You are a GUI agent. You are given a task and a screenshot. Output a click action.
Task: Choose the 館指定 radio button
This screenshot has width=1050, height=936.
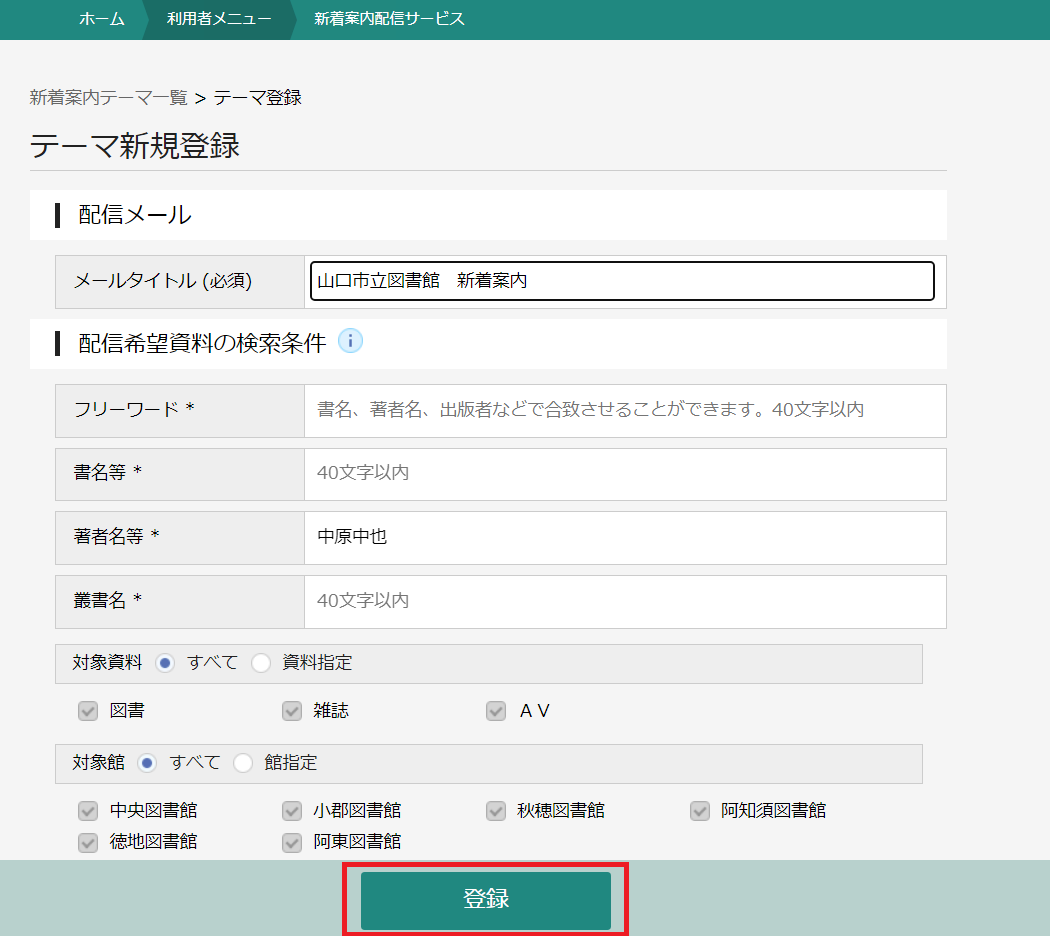243,763
